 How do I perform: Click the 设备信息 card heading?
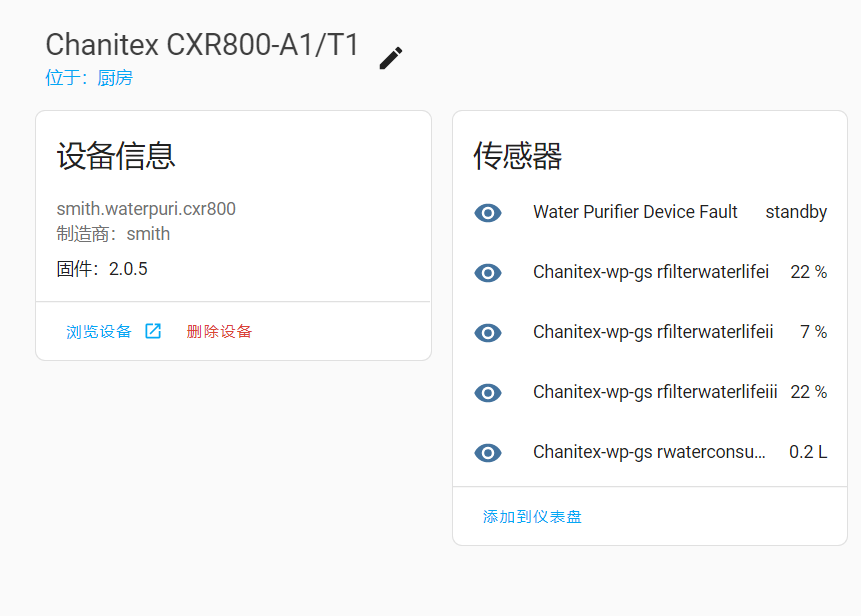pos(116,156)
